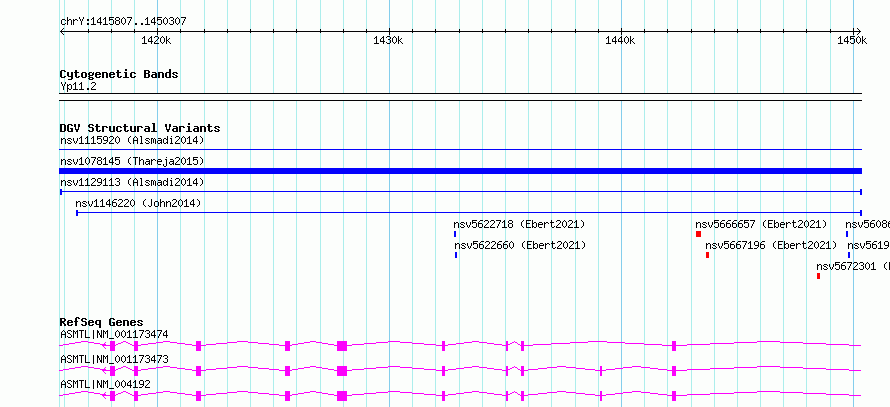This screenshot has height=407, width=890.
Task: Click the largest exon of transcript NM_004192
Action: pyautogui.click(x=342, y=396)
